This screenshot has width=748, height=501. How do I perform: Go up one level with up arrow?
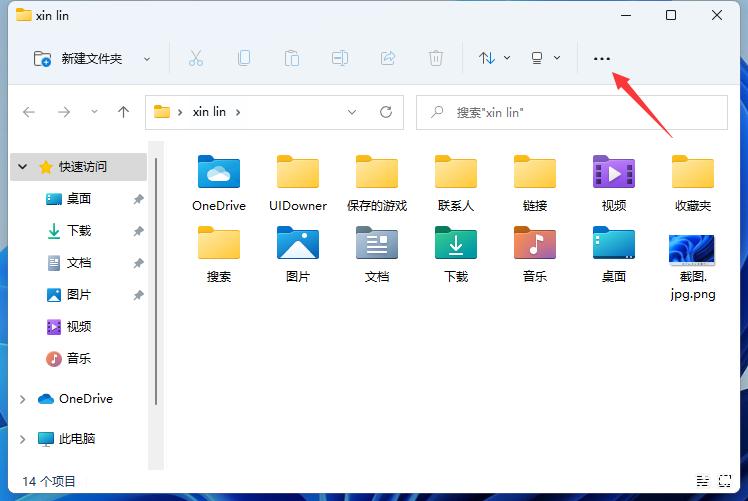(x=124, y=112)
